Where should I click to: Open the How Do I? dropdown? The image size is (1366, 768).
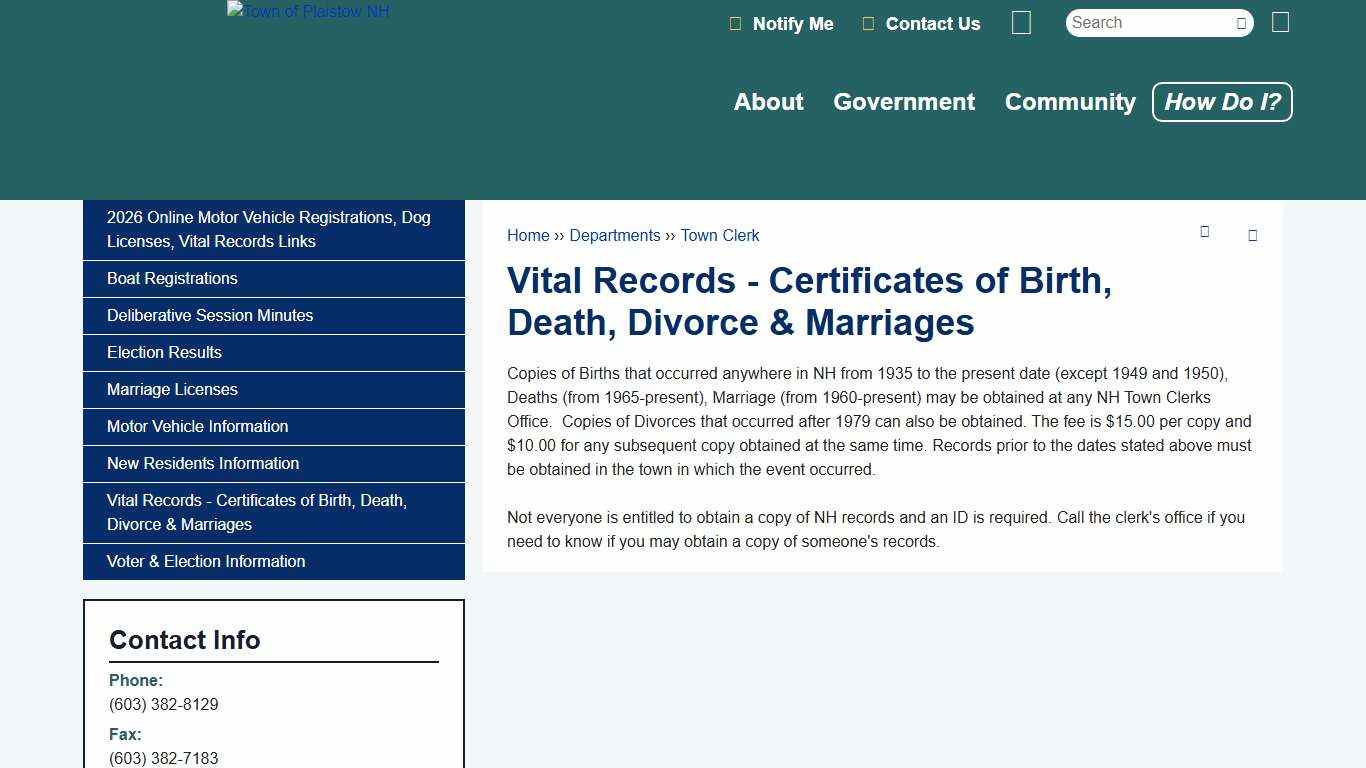(x=1221, y=101)
